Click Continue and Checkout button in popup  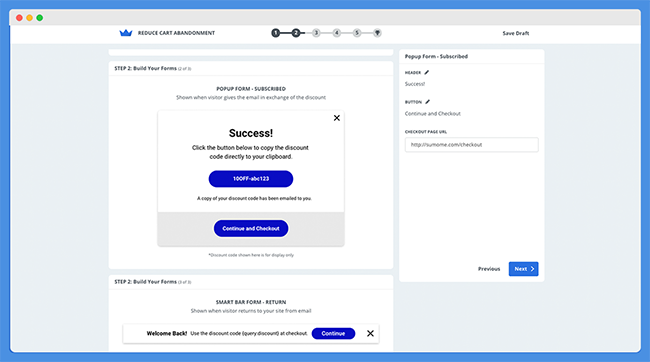(x=251, y=228)
